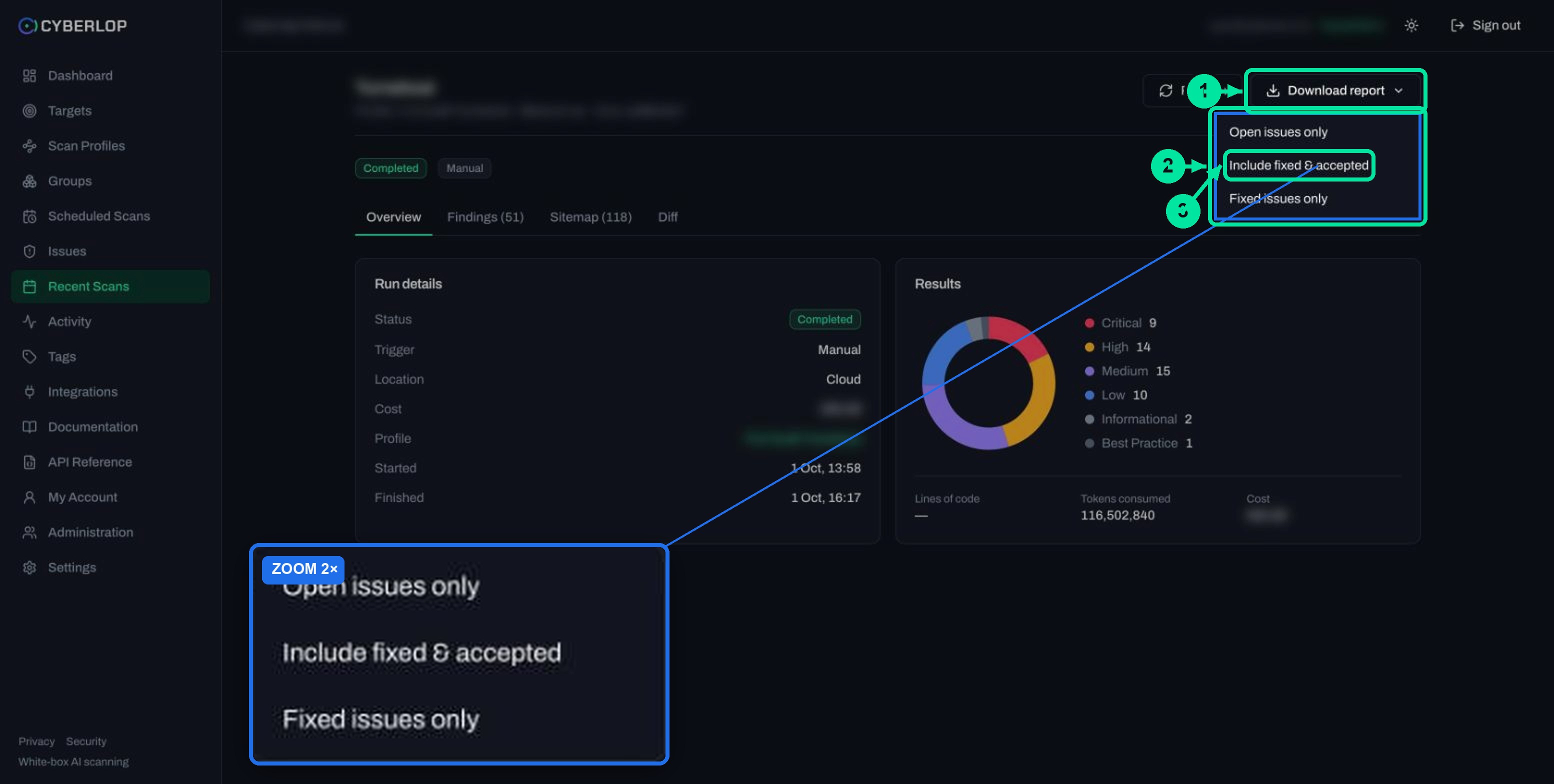
Task: Click the rescan refresh arrows icon
Action: [1165, 90]
